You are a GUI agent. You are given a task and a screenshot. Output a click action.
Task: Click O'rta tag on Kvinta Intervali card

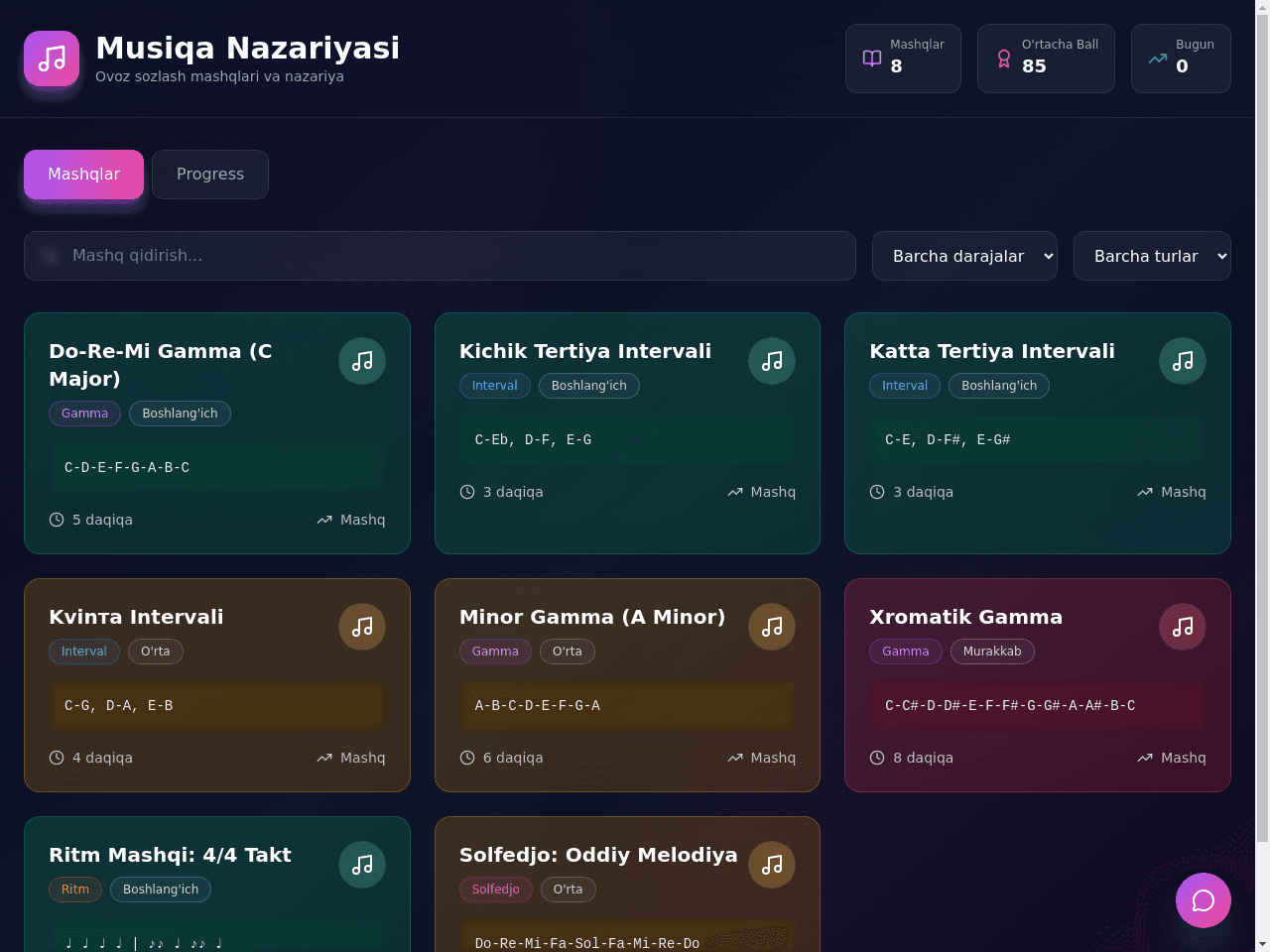coord(156,652)
